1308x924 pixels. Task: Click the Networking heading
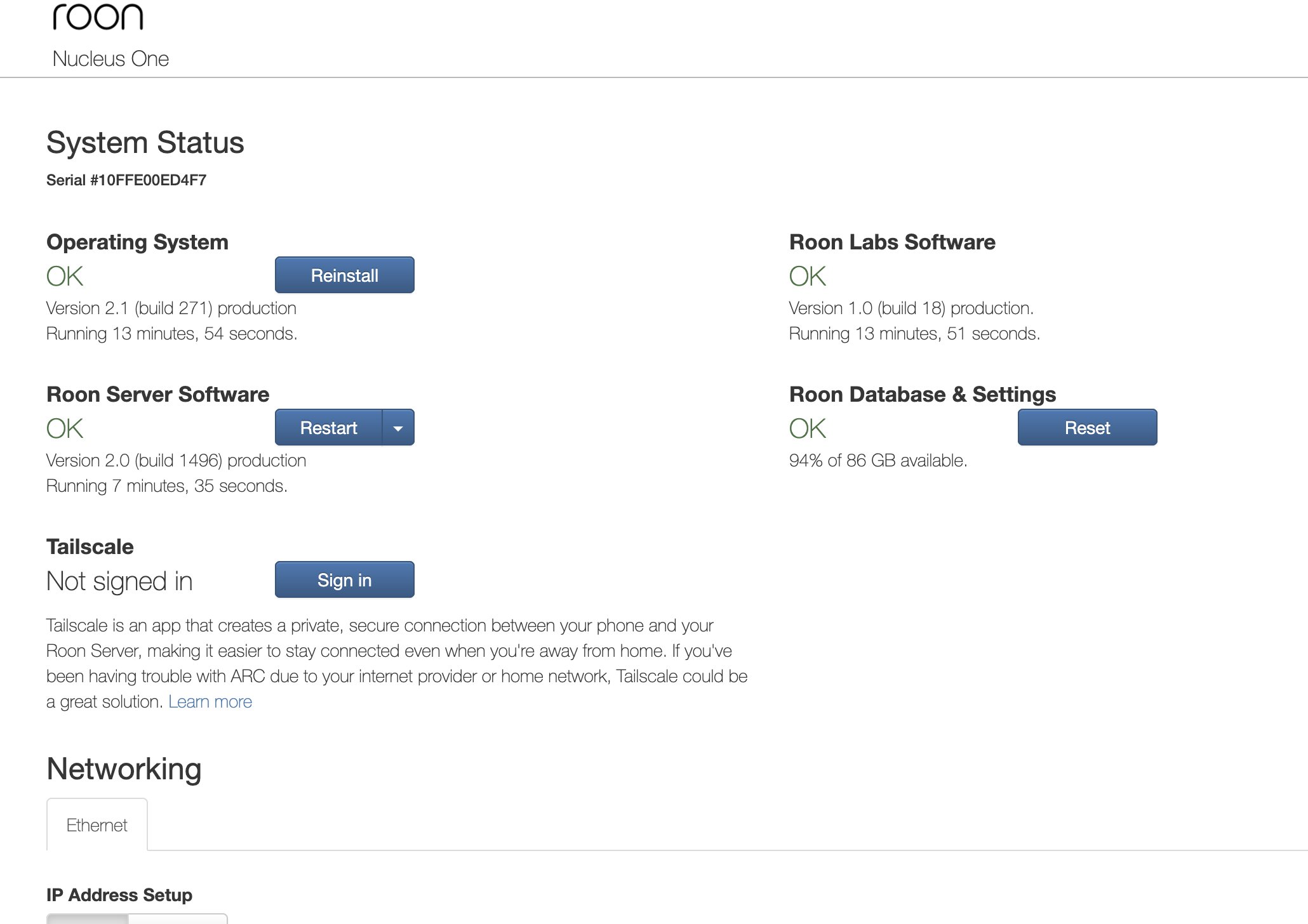tap(124, 769)
